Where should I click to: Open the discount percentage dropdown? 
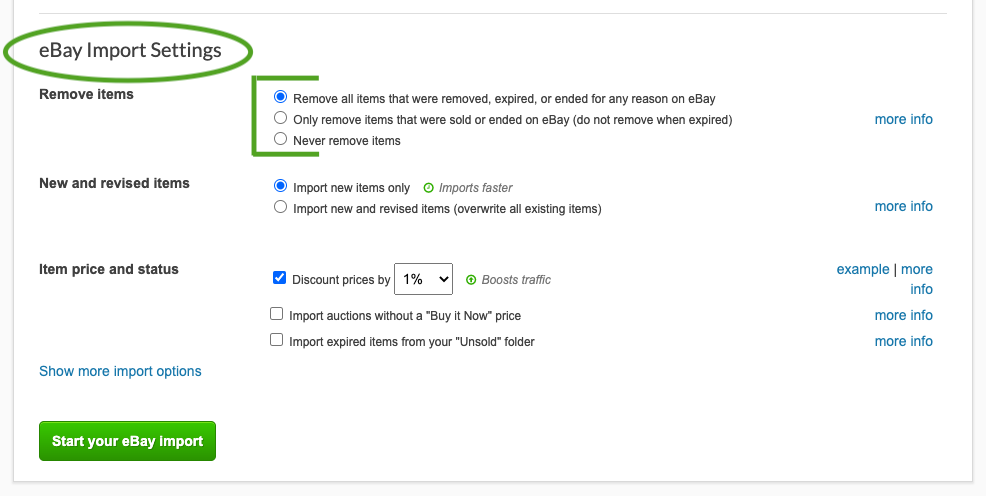tap(423, 279)
